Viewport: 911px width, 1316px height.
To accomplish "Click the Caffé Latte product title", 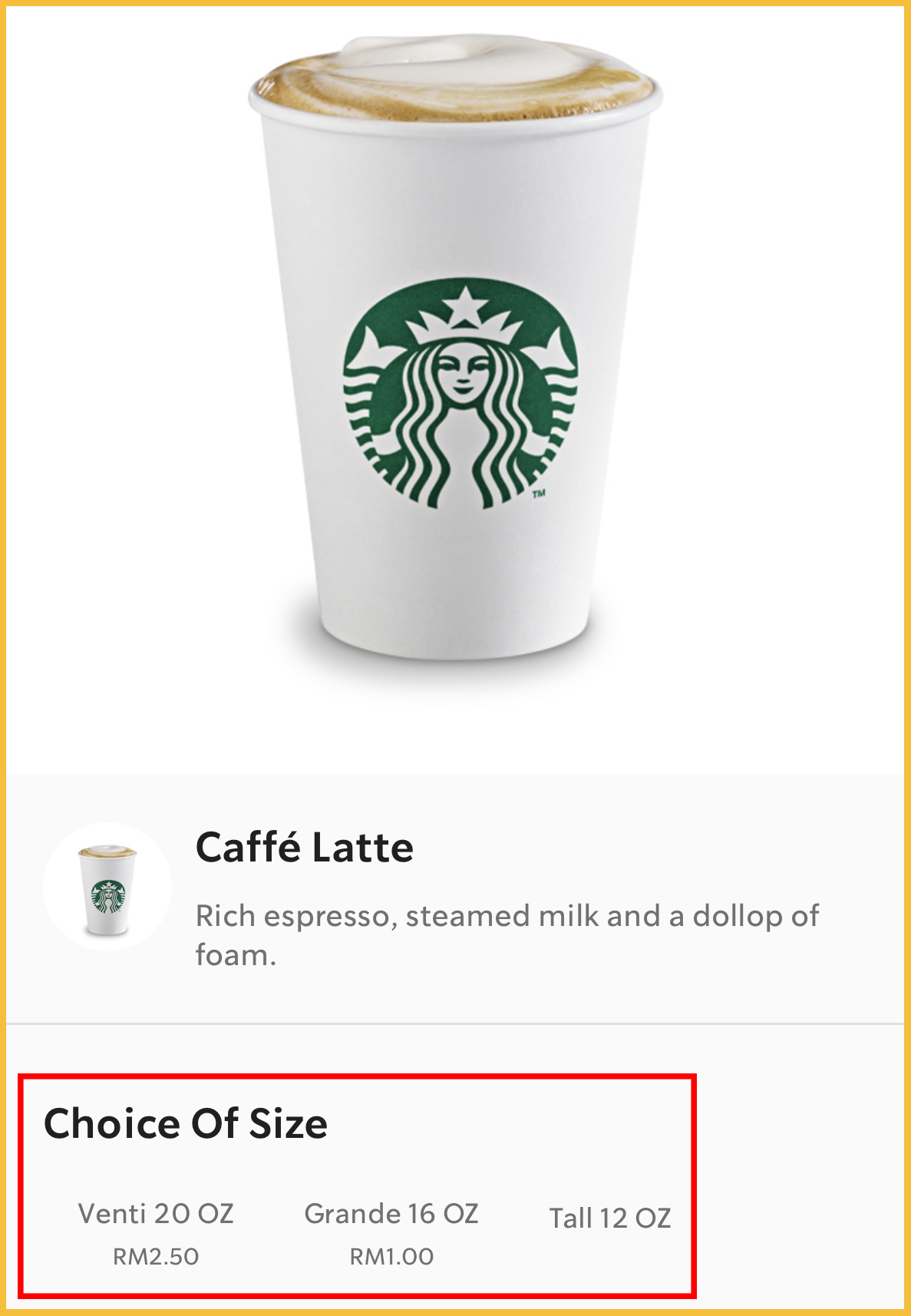I will pos(305,848).
